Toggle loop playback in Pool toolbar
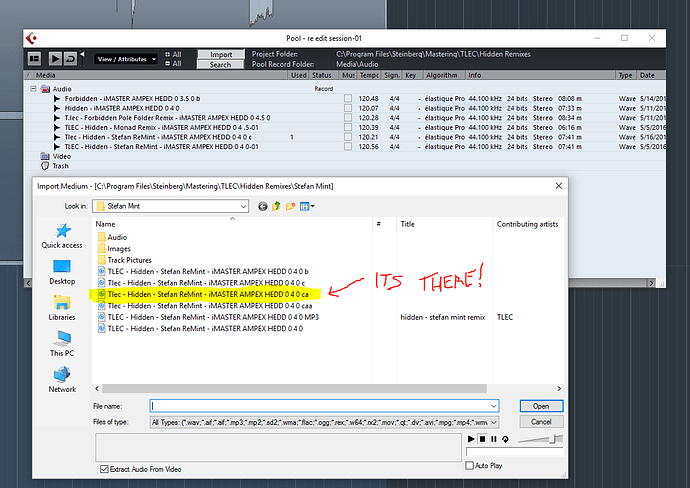690x488 pixels. click(70, 59)
